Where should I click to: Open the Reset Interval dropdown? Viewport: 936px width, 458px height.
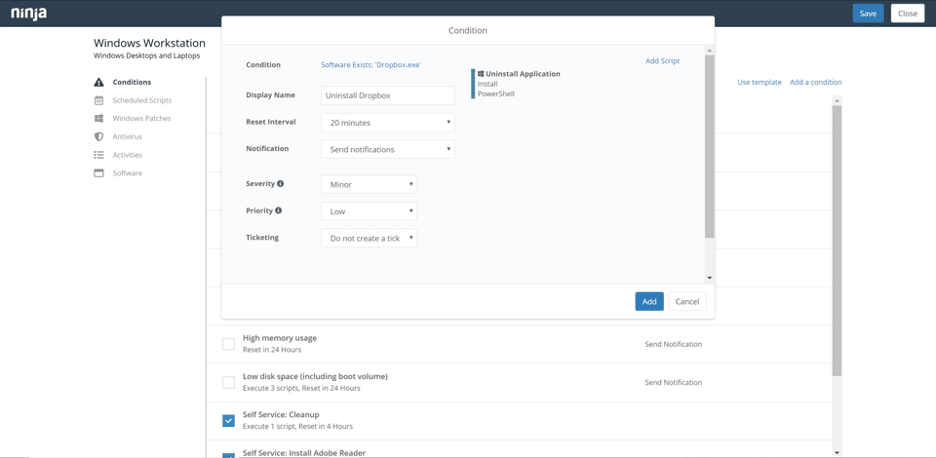click(x=387, y=122)
